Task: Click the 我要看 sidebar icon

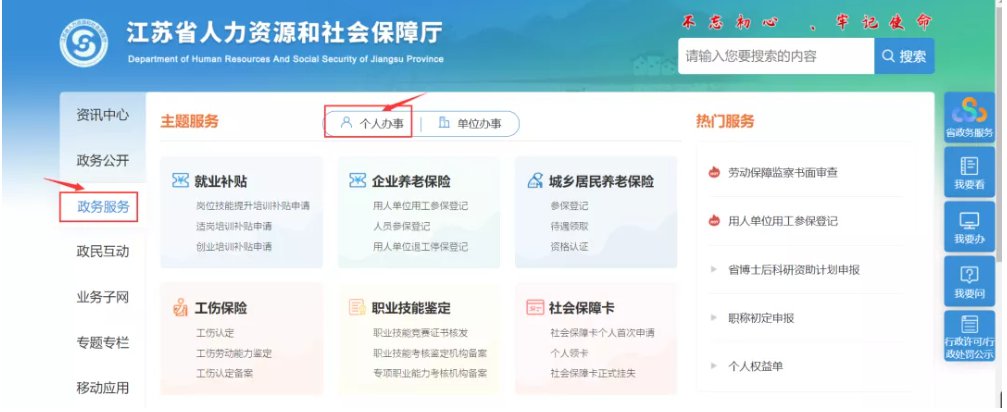Action: [969, 173]
